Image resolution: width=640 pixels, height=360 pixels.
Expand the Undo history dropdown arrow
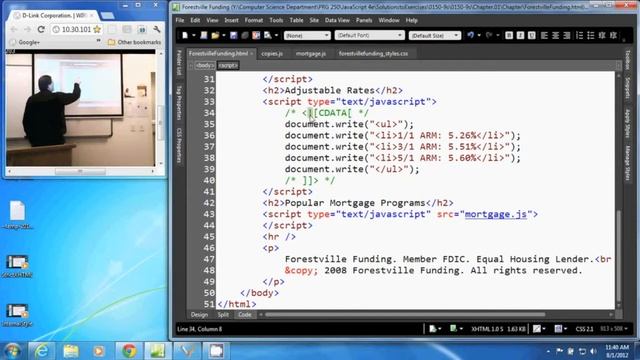click(479, 36)
